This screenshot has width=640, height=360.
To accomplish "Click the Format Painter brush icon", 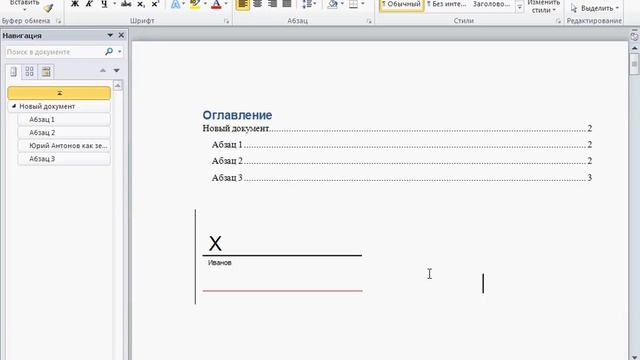I will click(x=48, y=8).
